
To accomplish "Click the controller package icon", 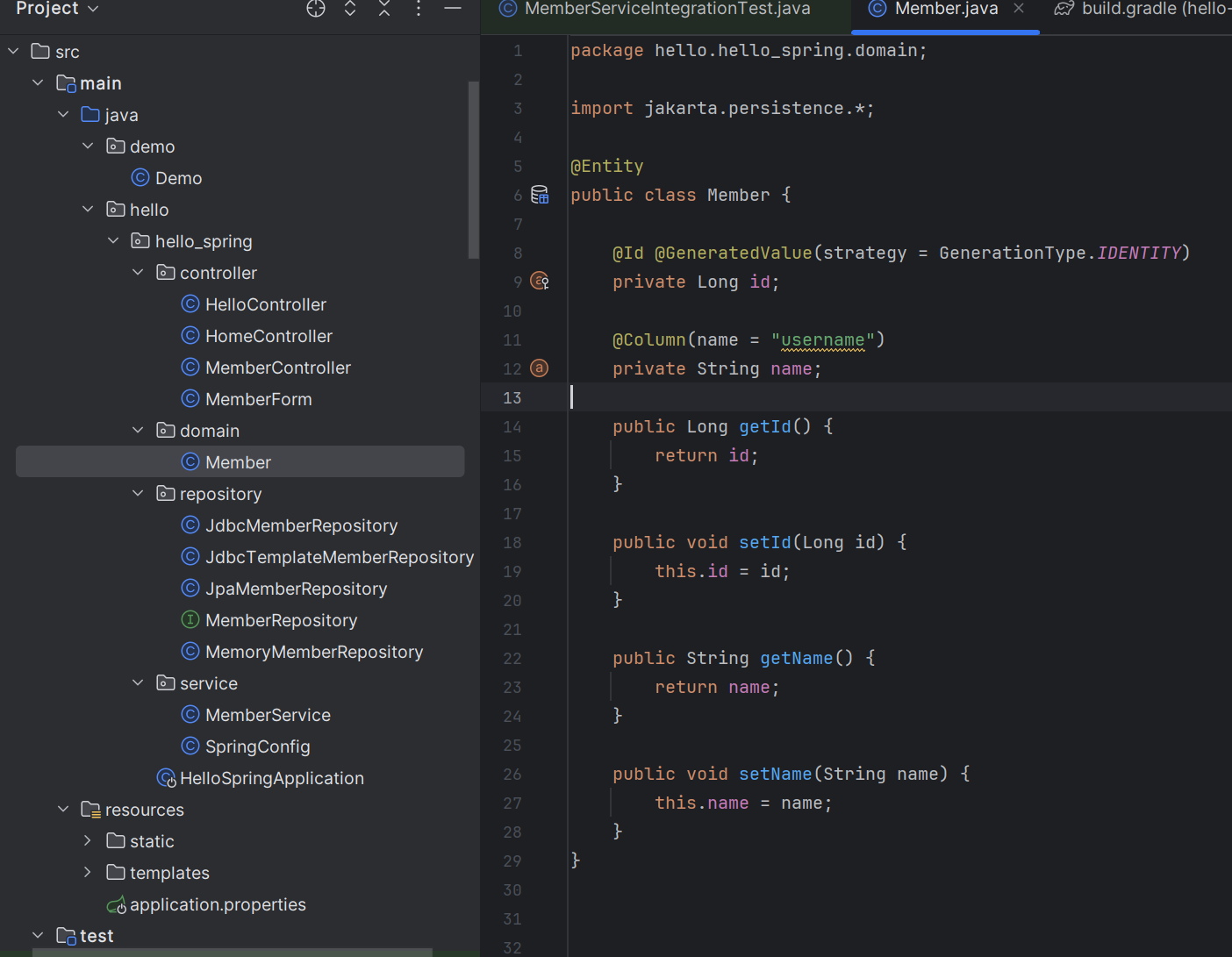I will [x=166, y=272].
